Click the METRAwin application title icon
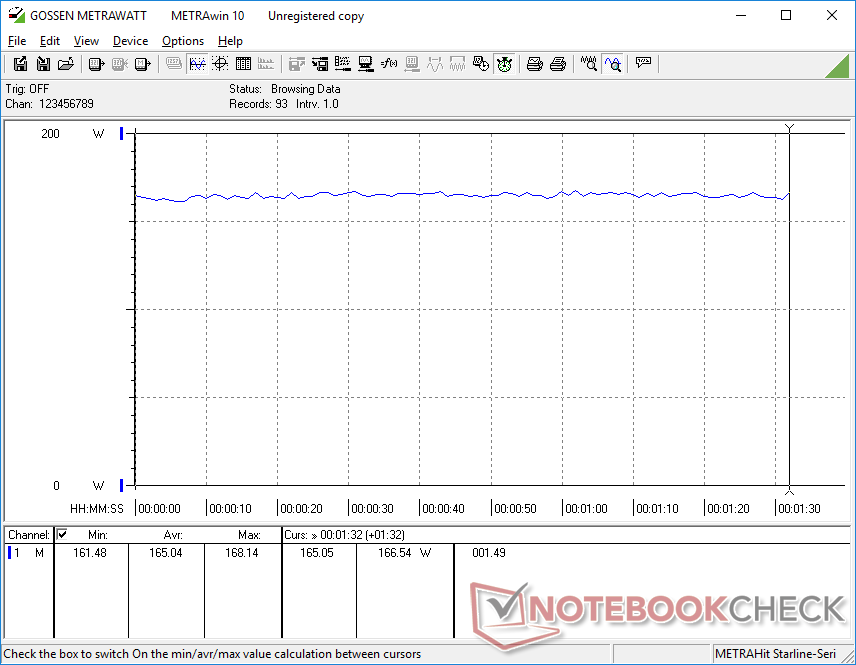This screenshot has height=665, width=856. point(16,15)
